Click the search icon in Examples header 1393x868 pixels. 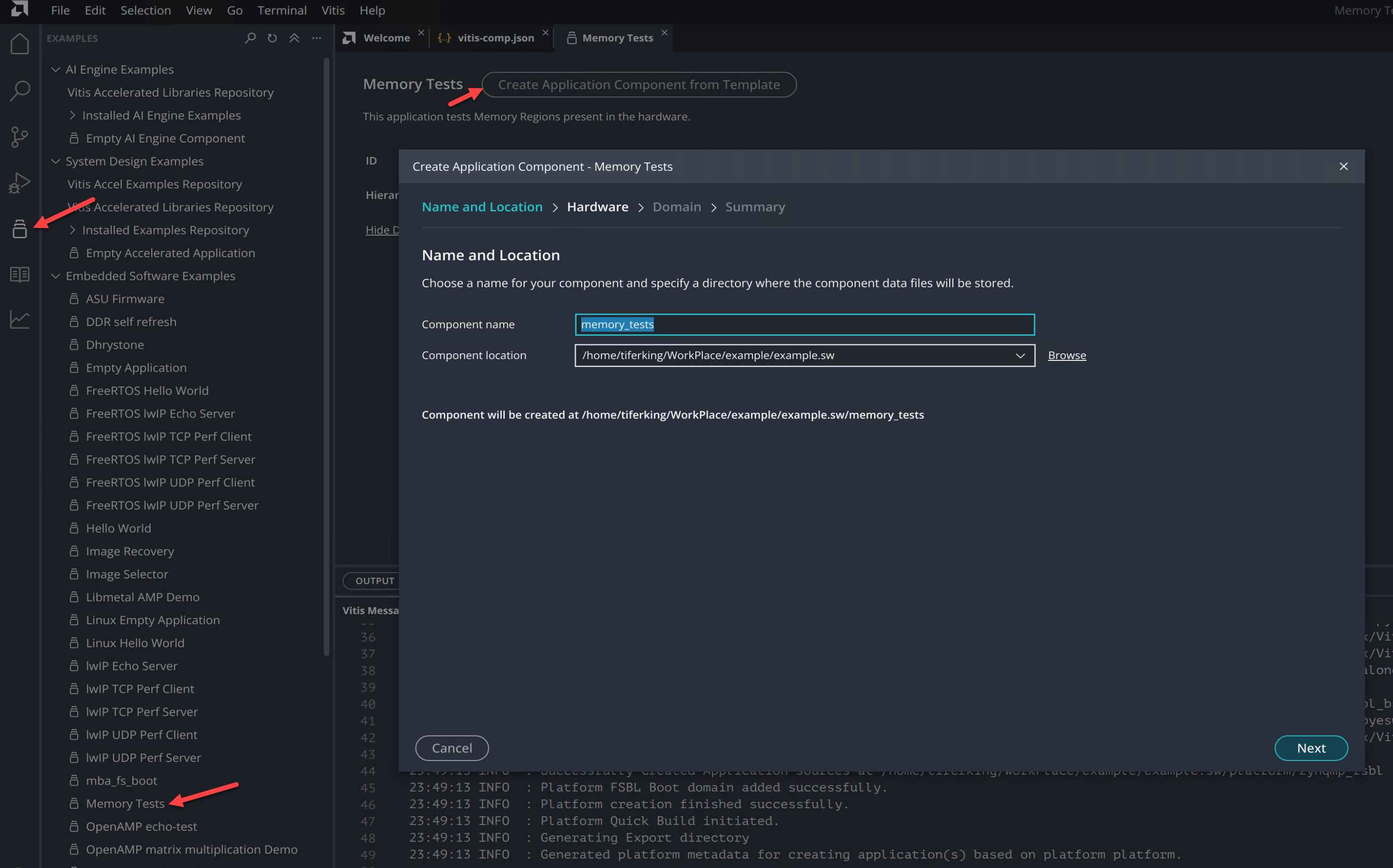pyautogui.click(x=250, y=39)
